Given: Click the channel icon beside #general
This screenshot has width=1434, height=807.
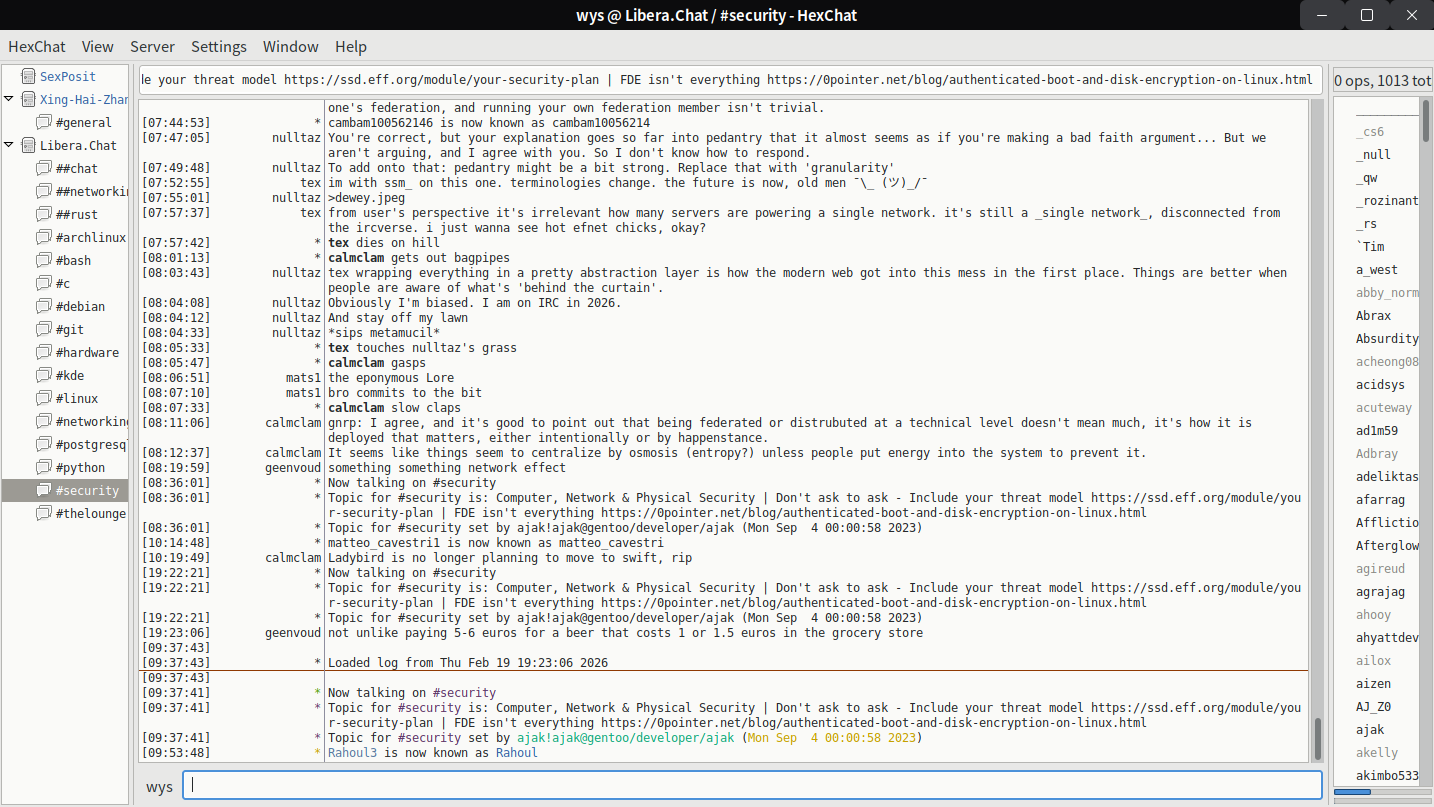Looking at the screenshot, I should [43, 122].
